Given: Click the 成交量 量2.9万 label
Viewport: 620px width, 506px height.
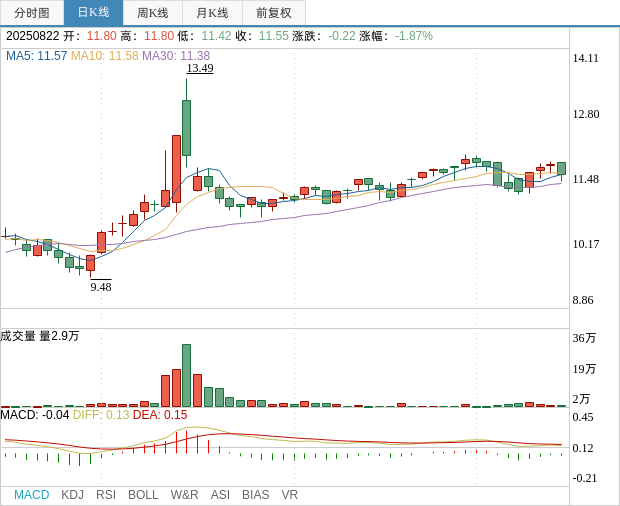Looking at the screenshot, I should [x=40, y=336].
